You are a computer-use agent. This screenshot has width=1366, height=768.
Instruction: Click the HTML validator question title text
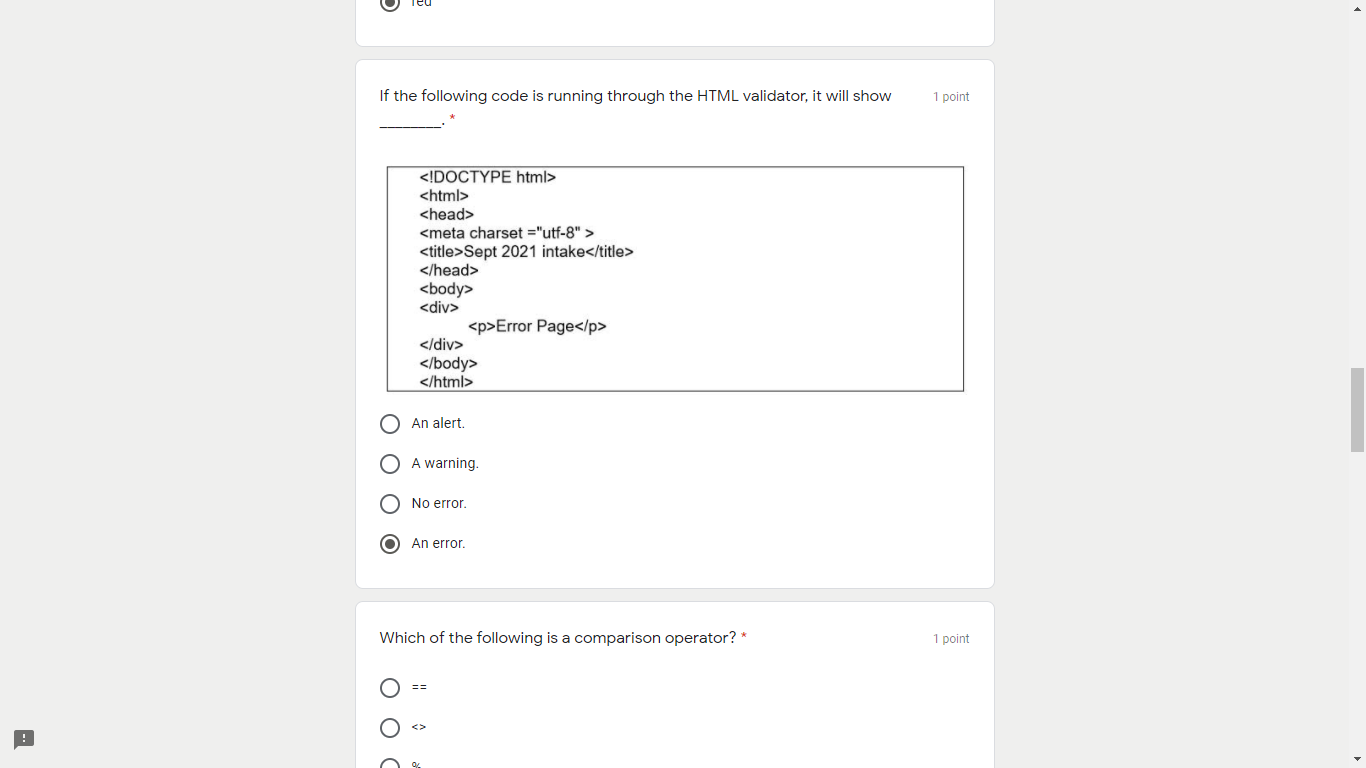coord(634,95)
